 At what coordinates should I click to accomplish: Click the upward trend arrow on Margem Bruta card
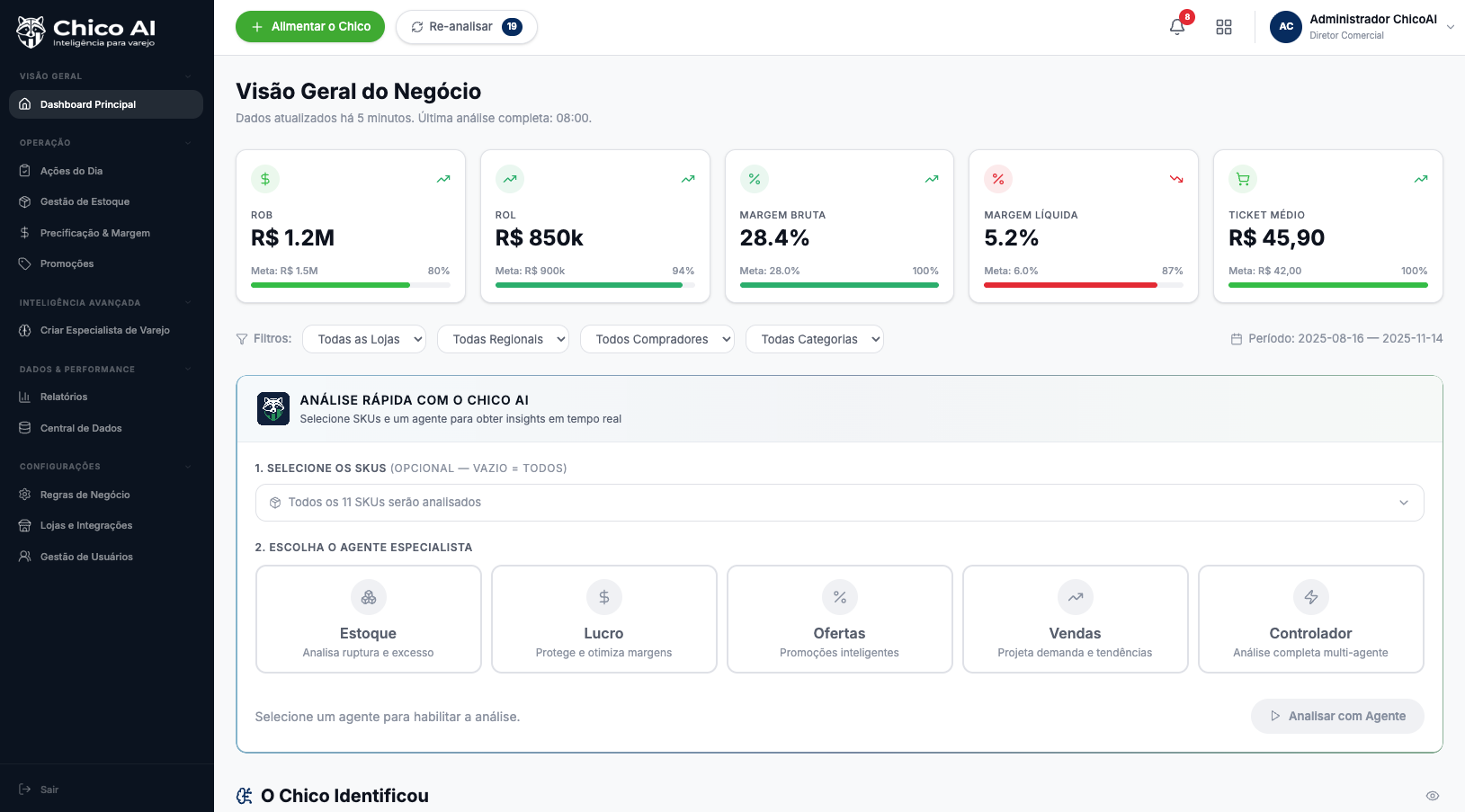pyautogui.click(x=932, y=179)
